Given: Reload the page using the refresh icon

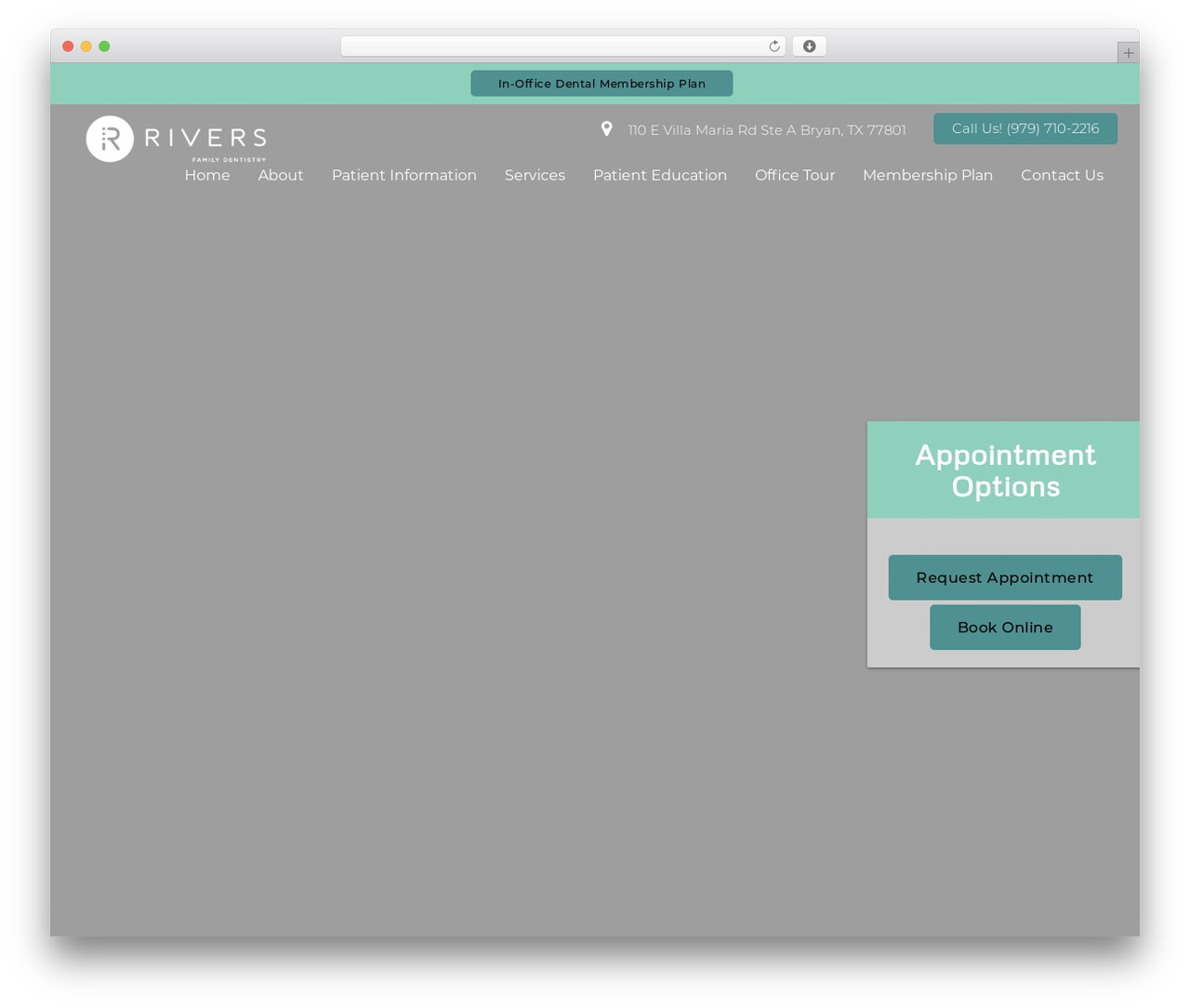Looking at the screenshot, I should [x=773, y=46].
